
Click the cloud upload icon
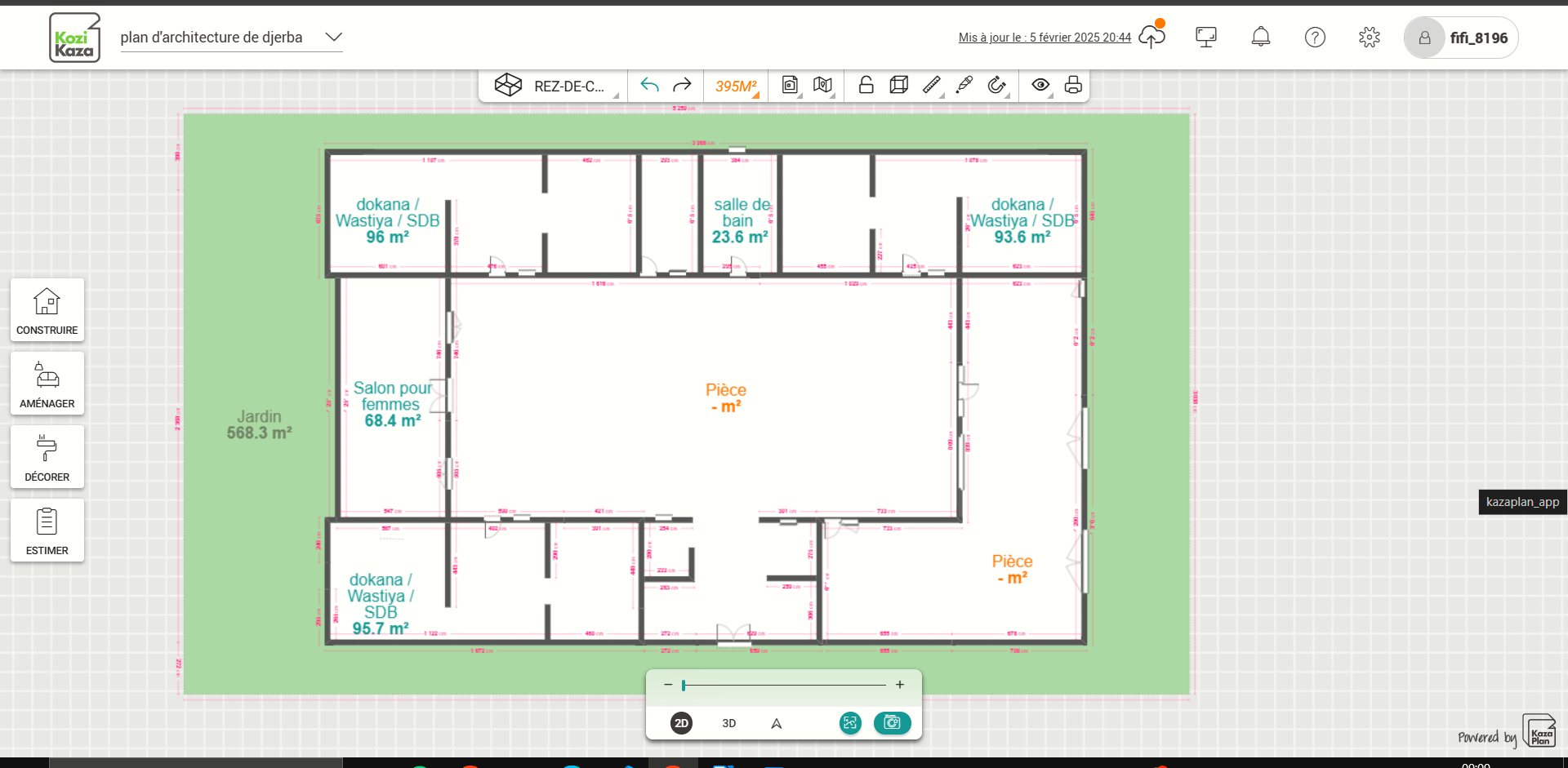(x=1151, y=37)
